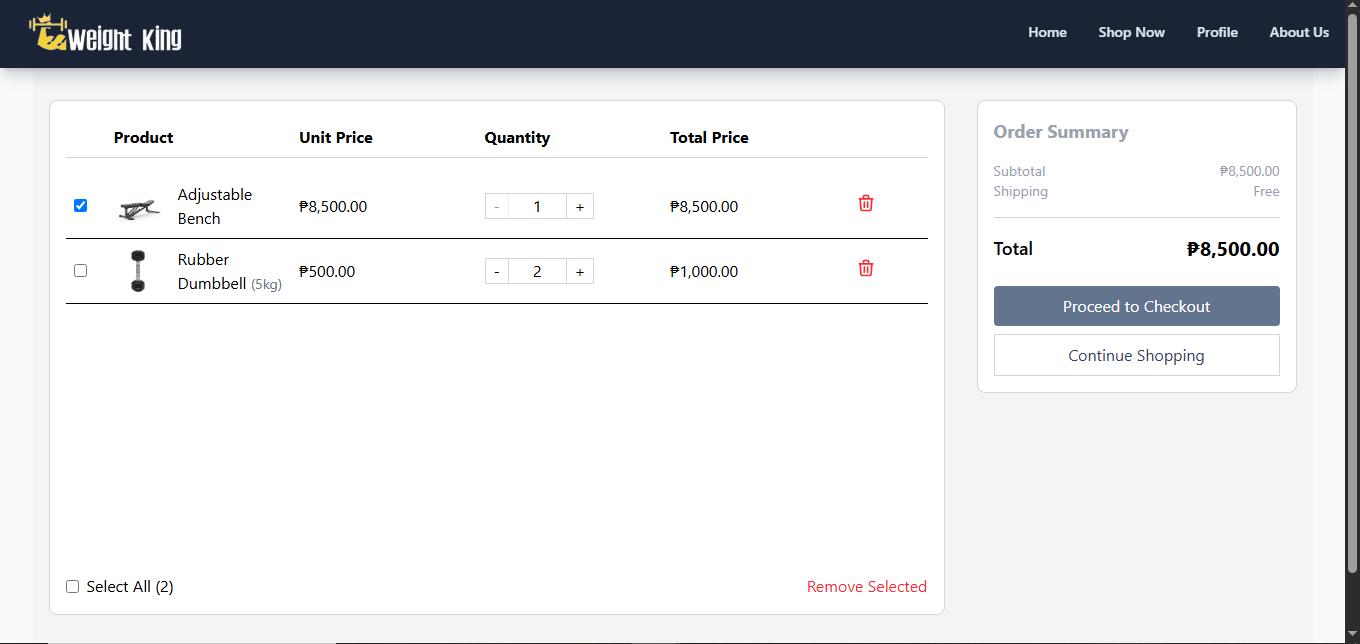
Task: Click the Remove Selected link
Action: [867, 587]
